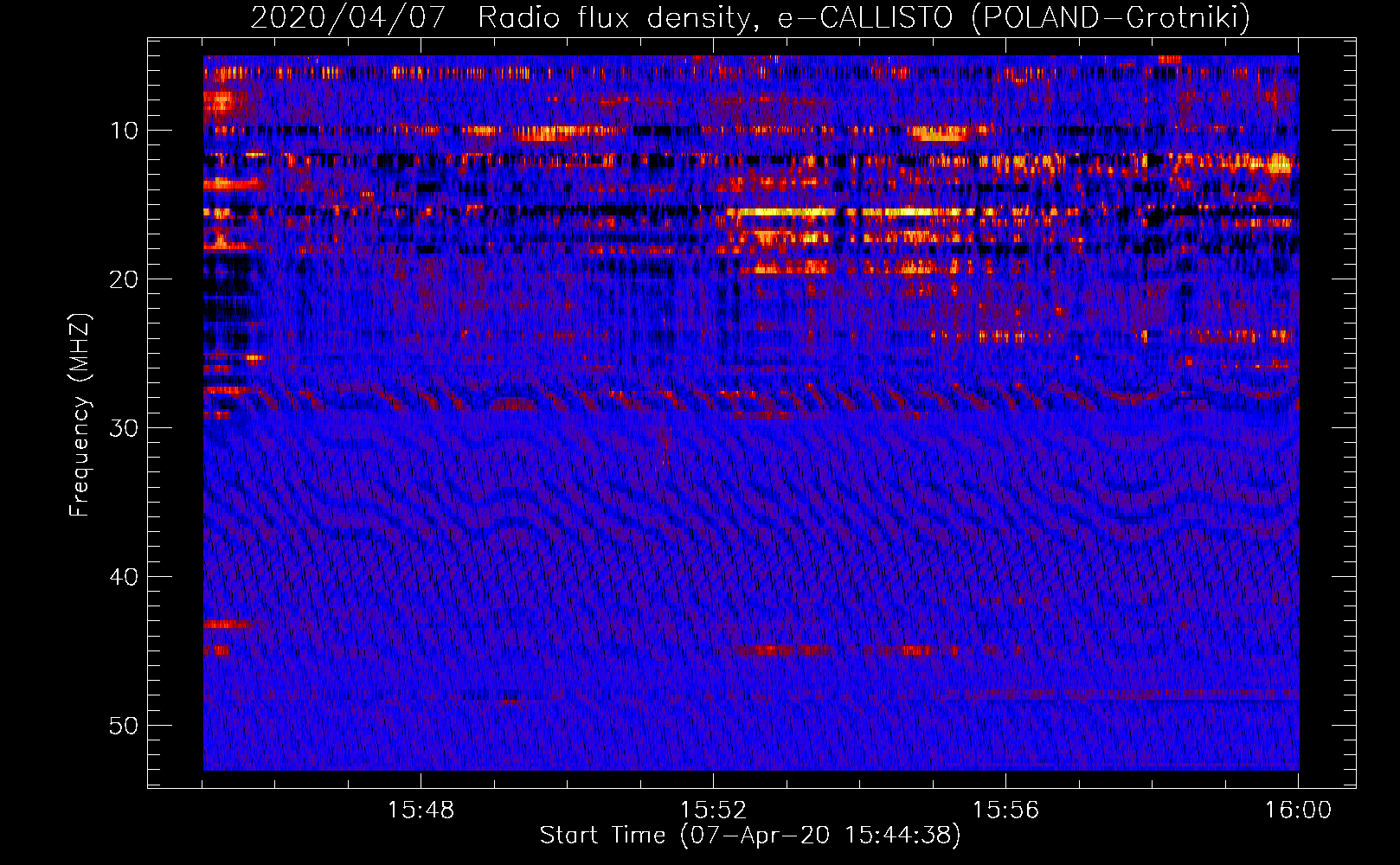Click the 'Frequency (MHZ)' axis label
This screenshot has height=865, width=1400.
coord(80,415)
